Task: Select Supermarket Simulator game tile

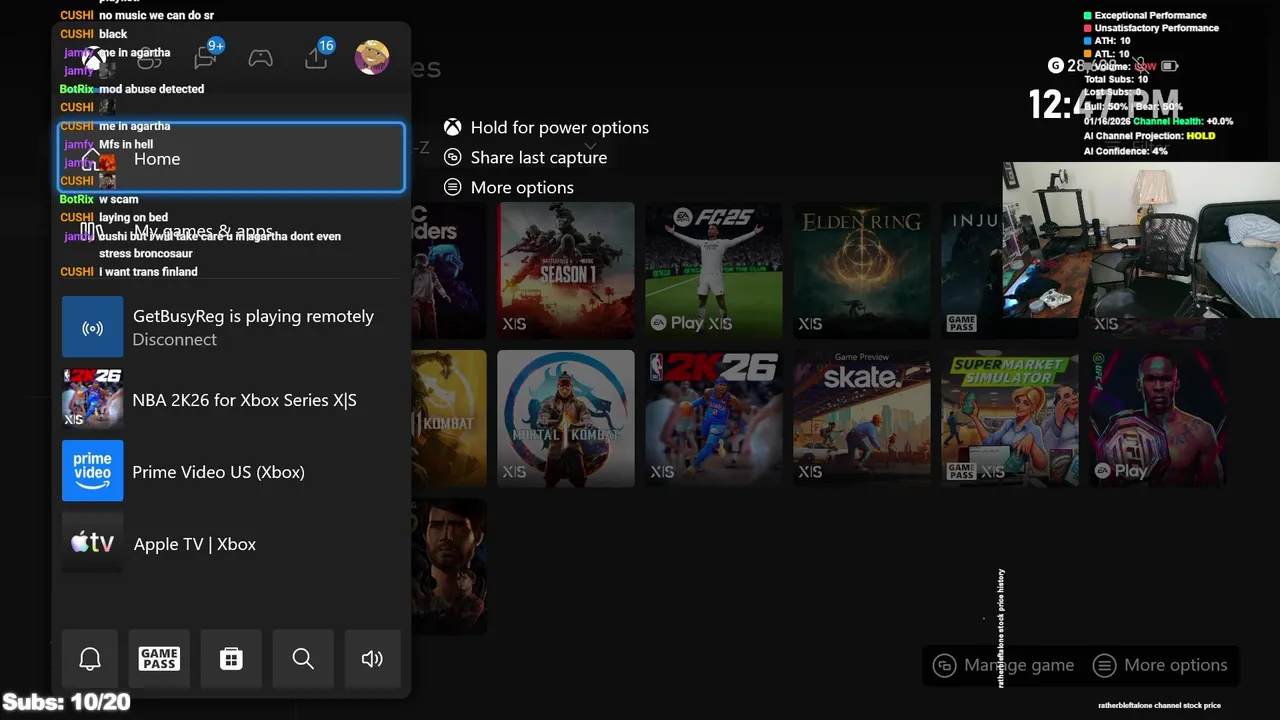Action: point(1010,418)
